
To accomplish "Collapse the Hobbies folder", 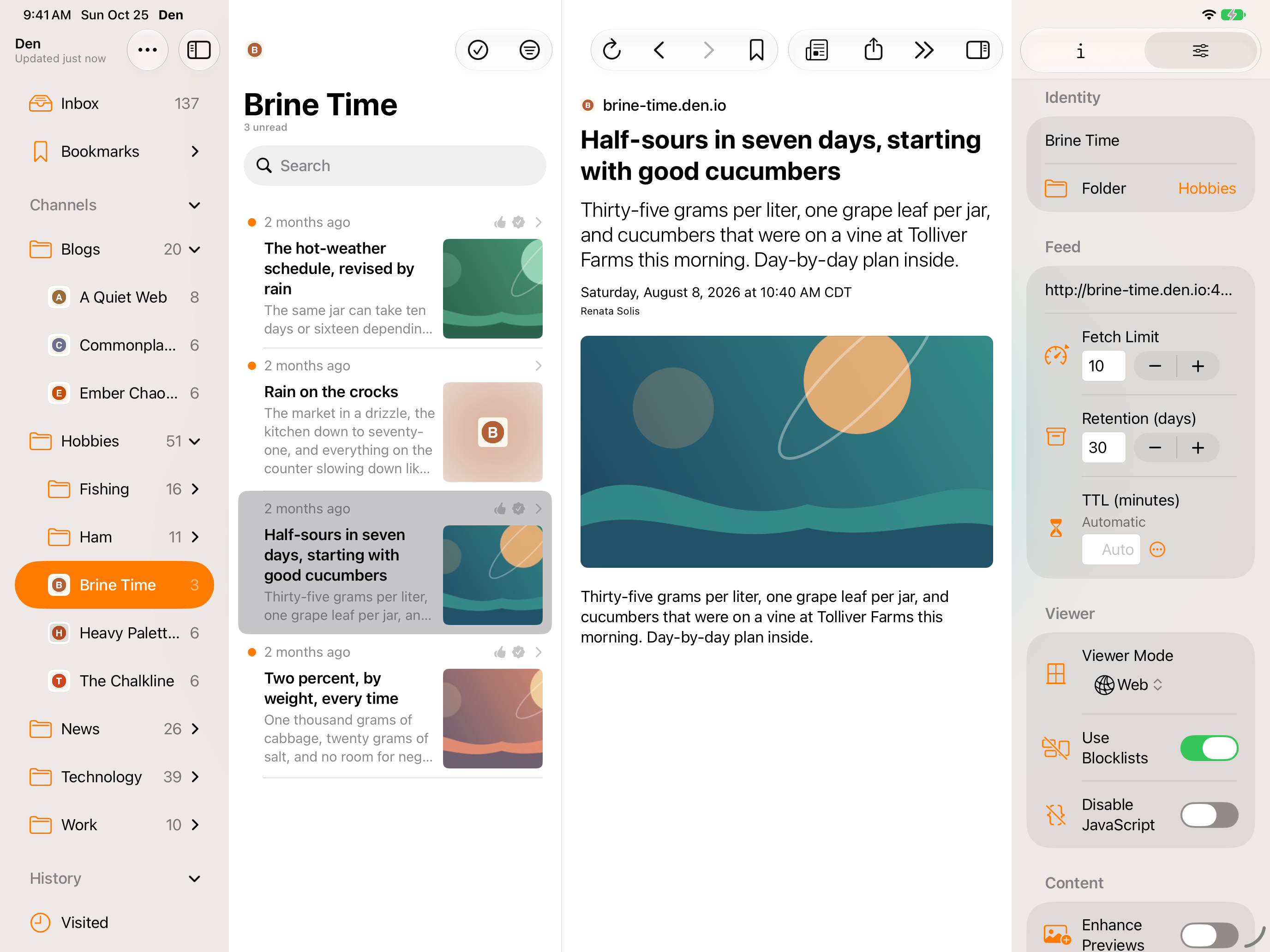I will pos(195,440).
